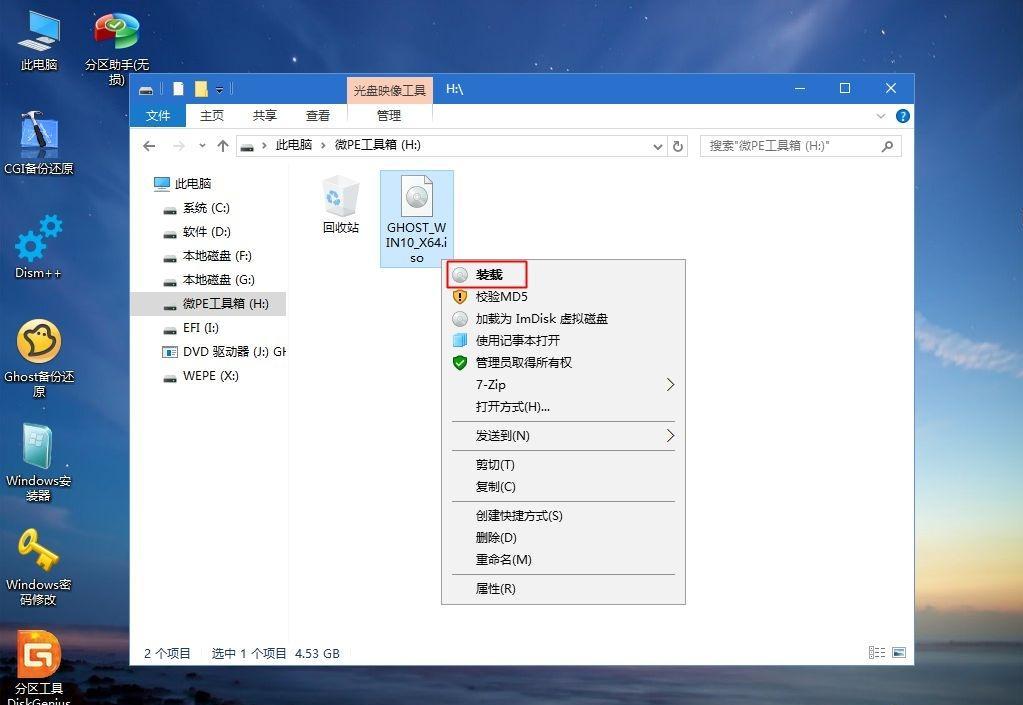Click the up-arrow navigation icon
The width and height of the screenshot is (1023, 705).
pyautogui.click(x=222, y=145)
